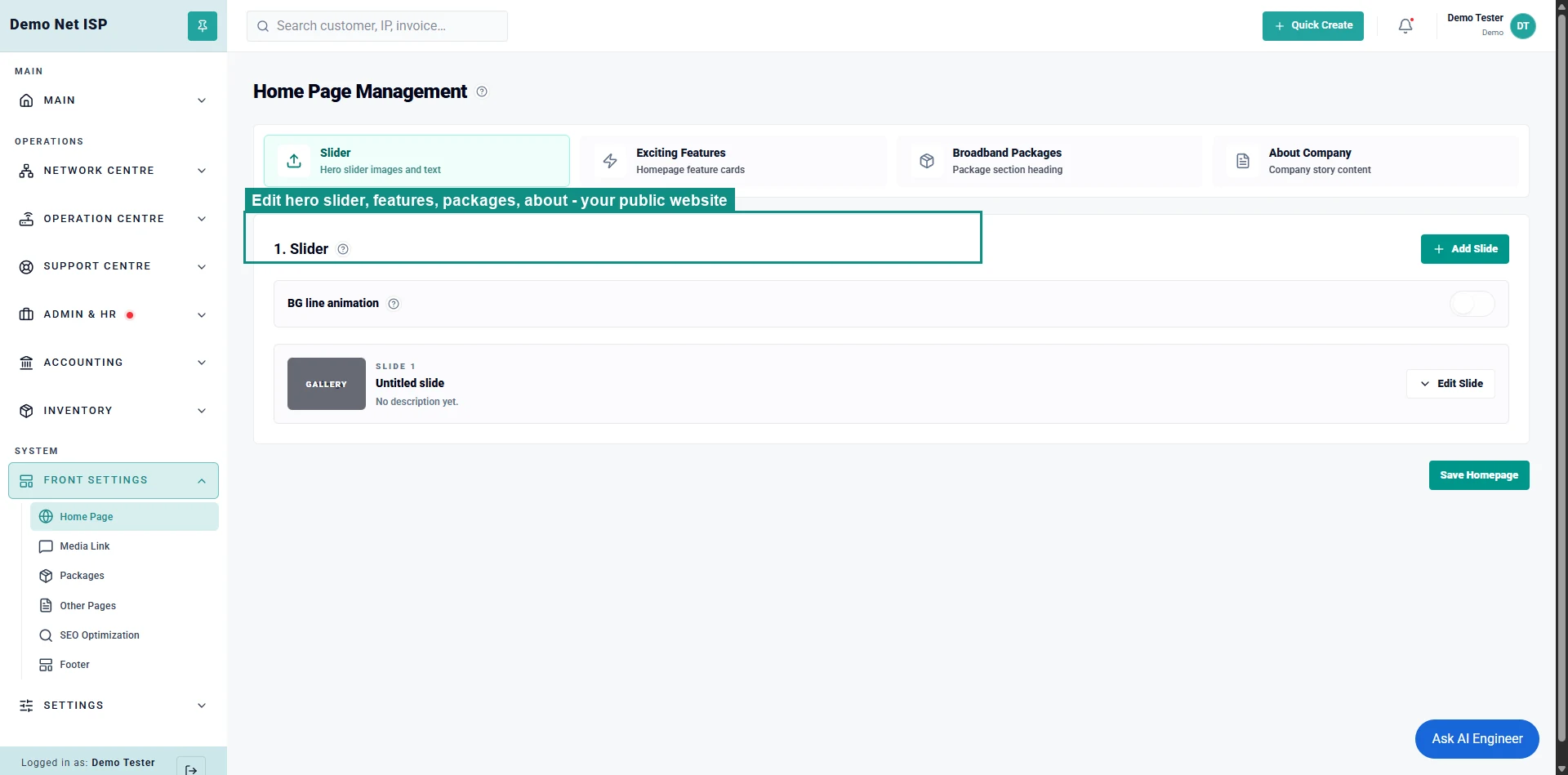Expand the Admin & HR chevron
Viewport: 1568px width, 775px height.
pyautogui.click(x=202, y=315)
